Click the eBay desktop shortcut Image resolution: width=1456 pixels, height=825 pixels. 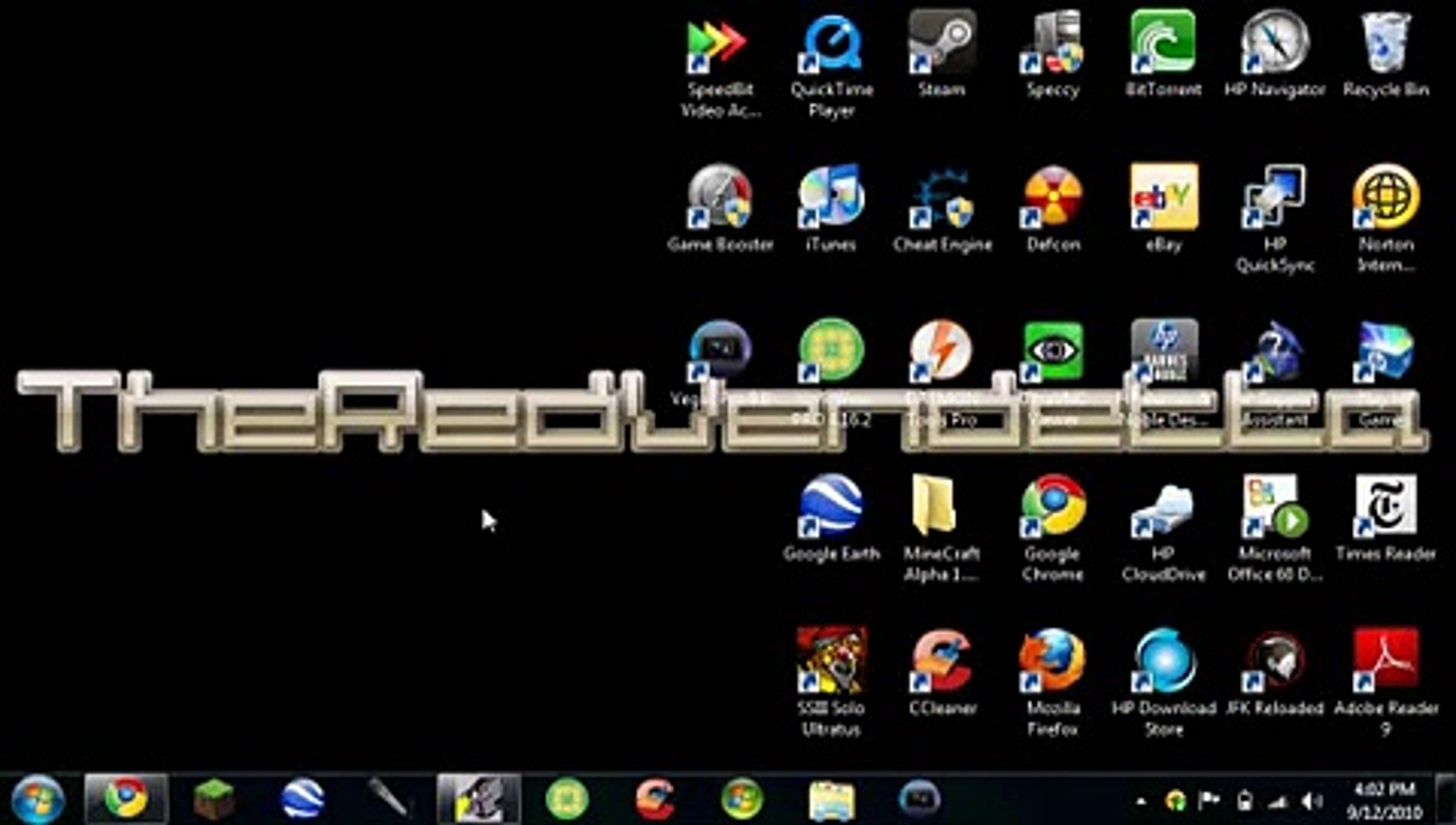point(1163,209)
